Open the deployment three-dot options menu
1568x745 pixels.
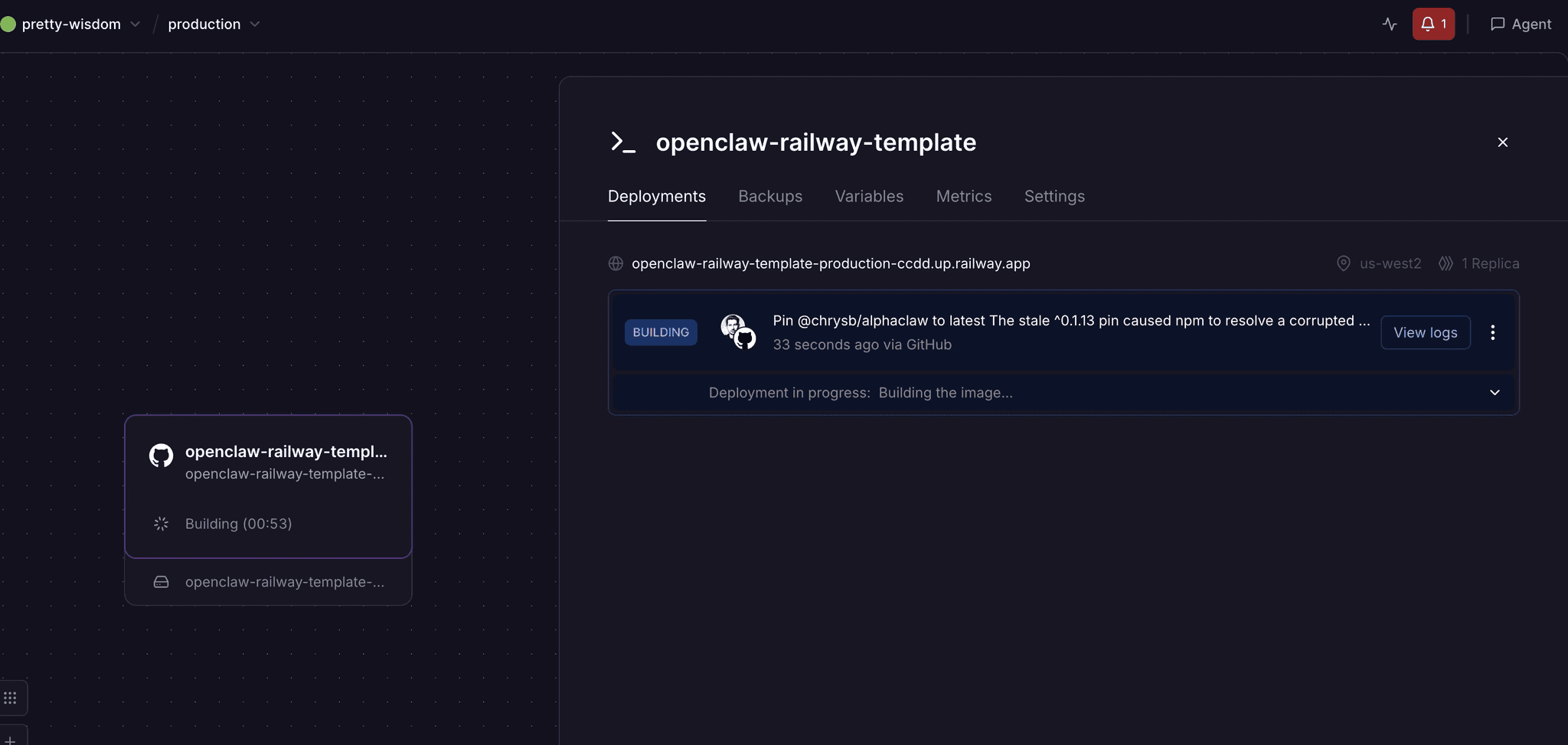coord(1492,332)
